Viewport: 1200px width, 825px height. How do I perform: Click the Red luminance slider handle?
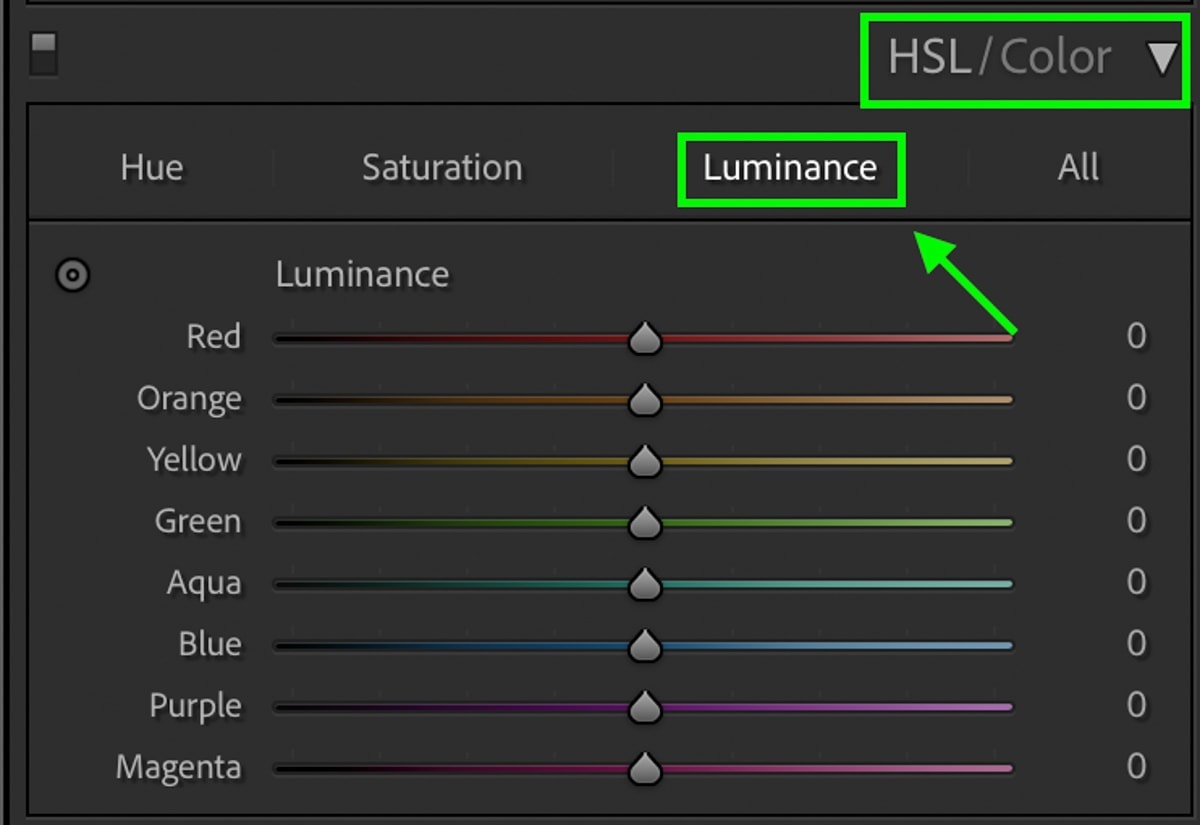pos(645,337)
